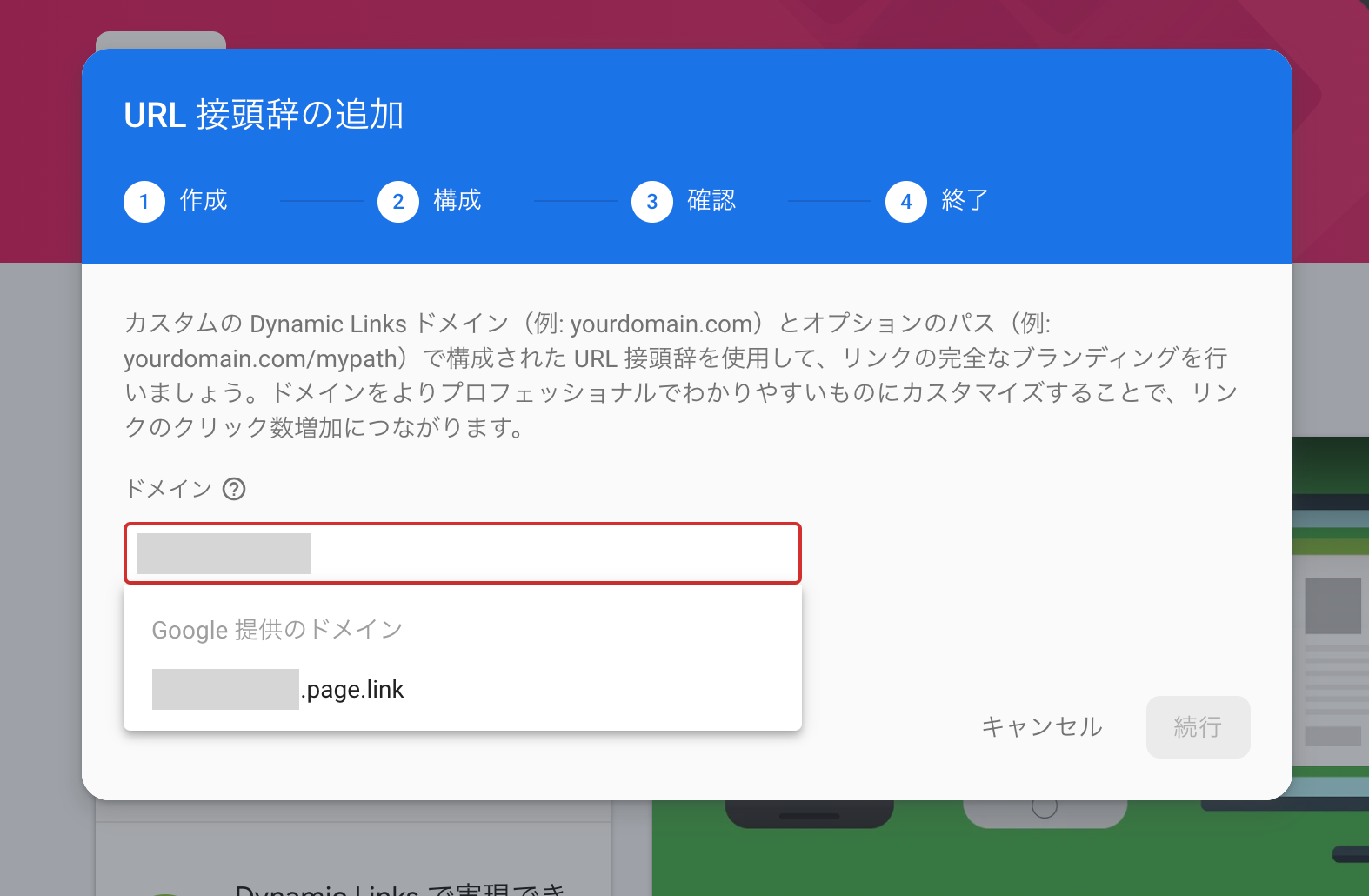Click the URL 接頭辞の追加 dialog title

coord(264,115)
